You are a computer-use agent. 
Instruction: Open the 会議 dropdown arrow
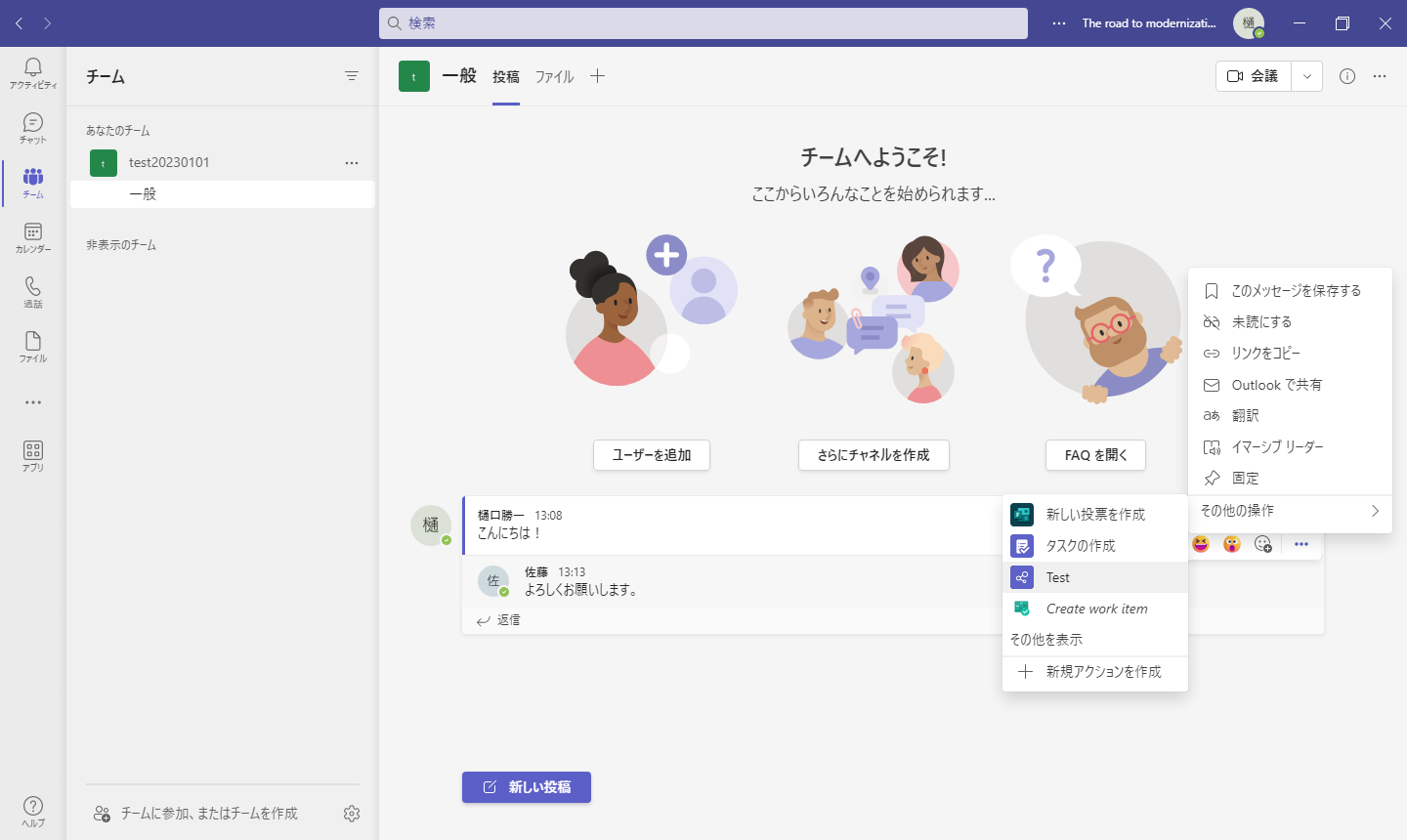click(1305, 76)
